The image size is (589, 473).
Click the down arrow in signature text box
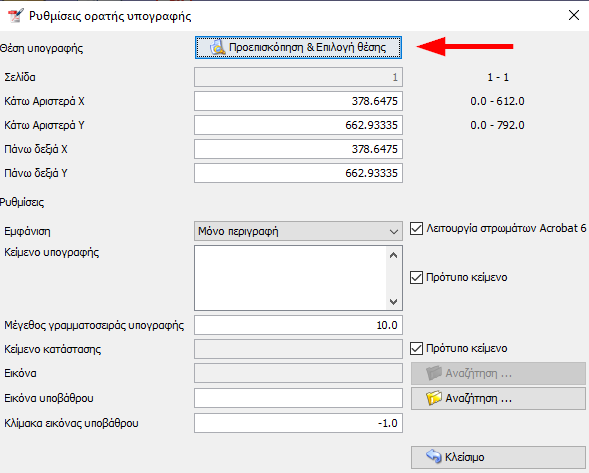(x=393, y=302)
